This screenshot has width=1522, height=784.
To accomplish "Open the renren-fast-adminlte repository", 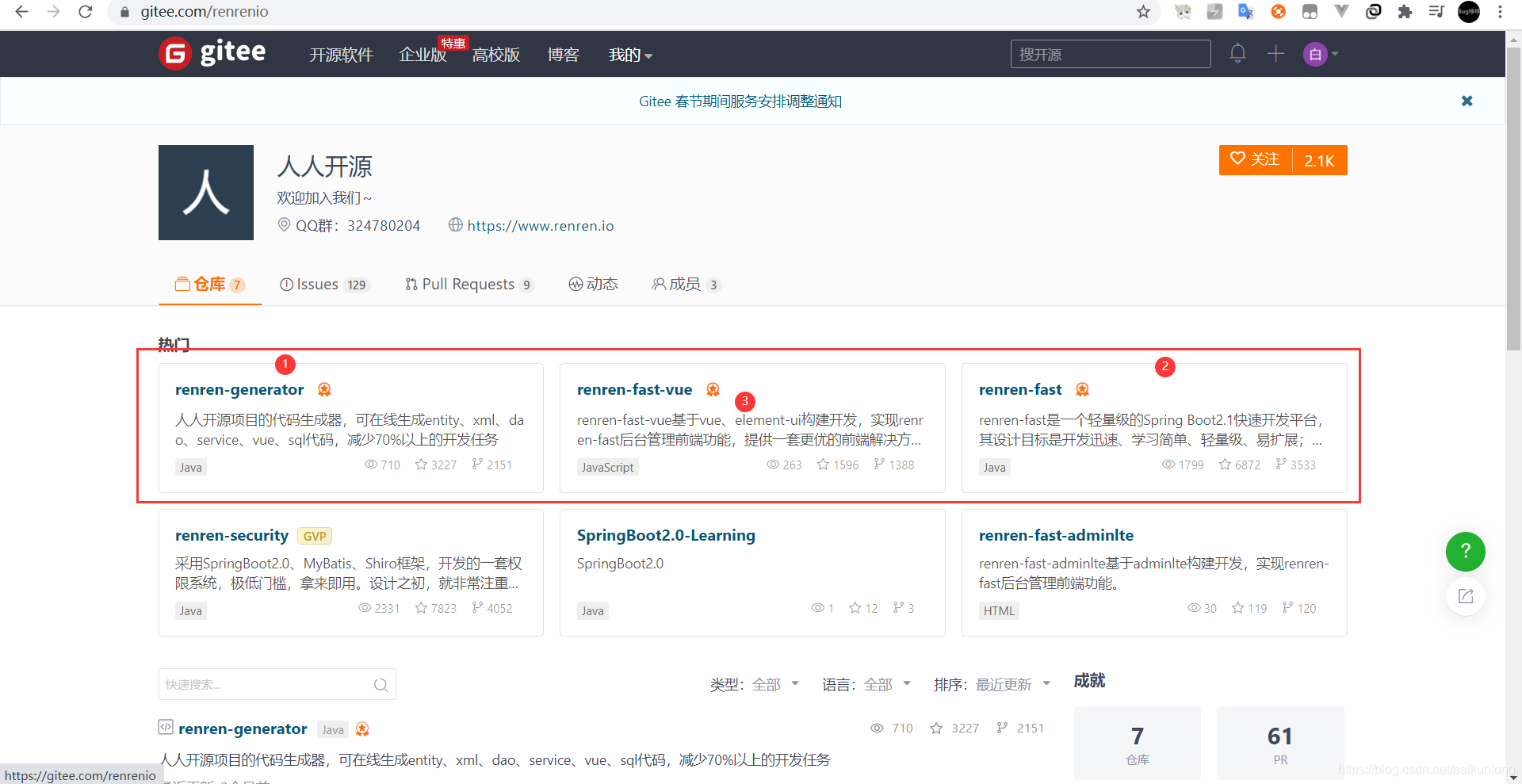I will pyautogui.click(x=1056, y=535).
